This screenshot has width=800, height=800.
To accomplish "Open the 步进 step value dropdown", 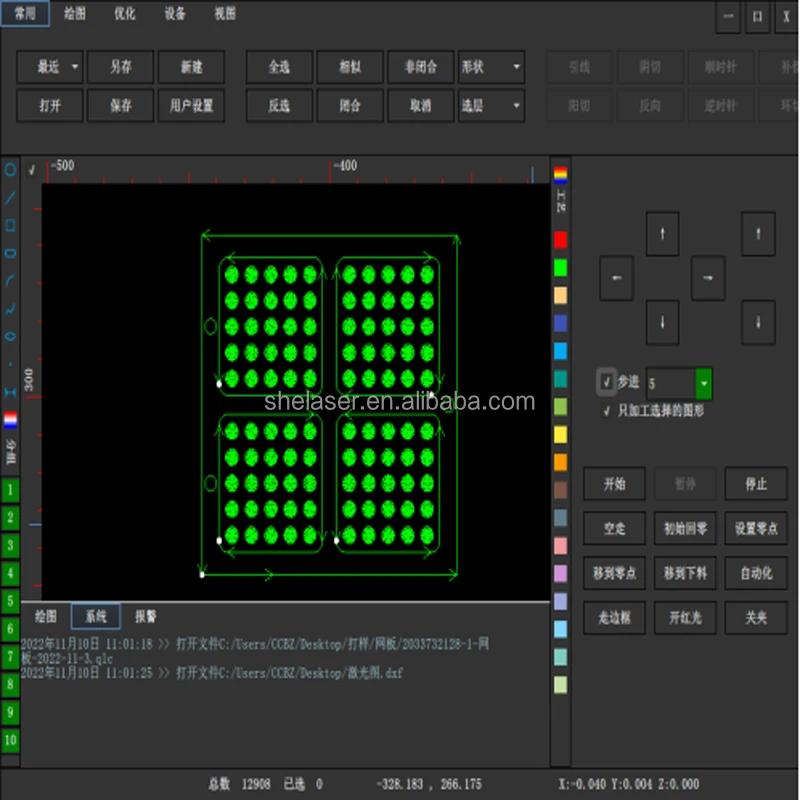I will [x=703, y=383].
